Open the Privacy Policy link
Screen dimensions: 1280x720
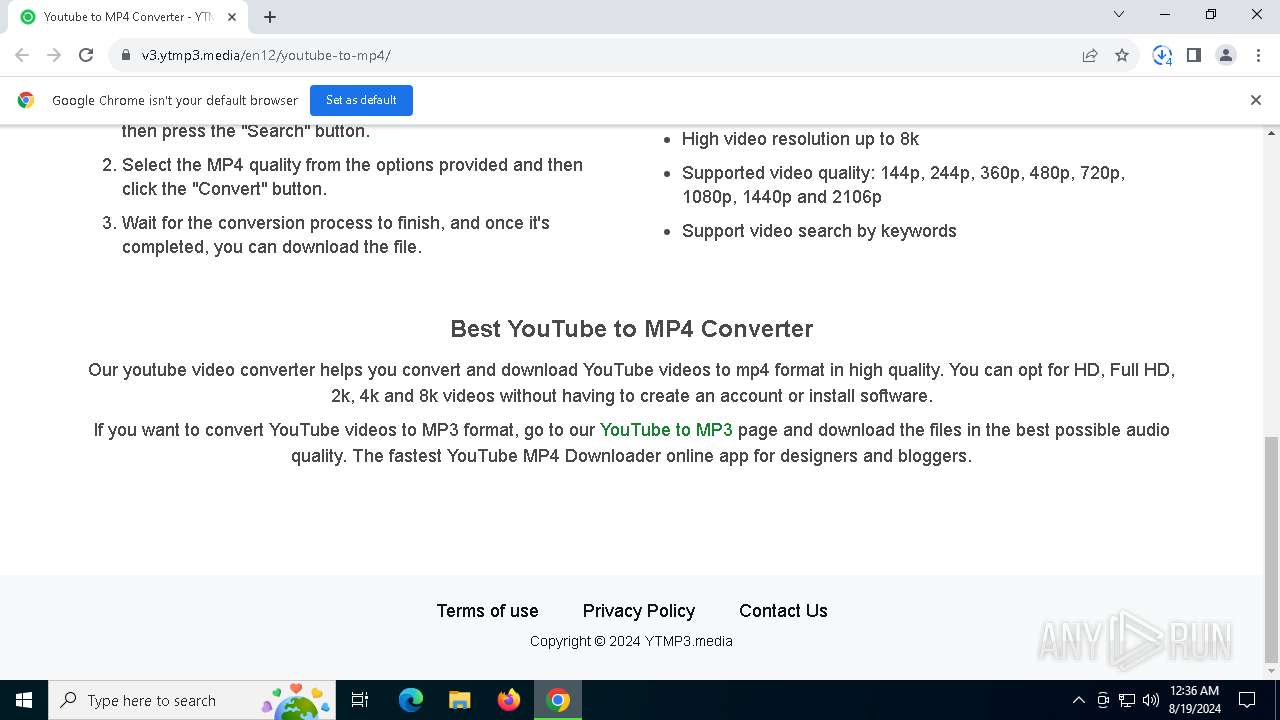(x=639, y=611)
